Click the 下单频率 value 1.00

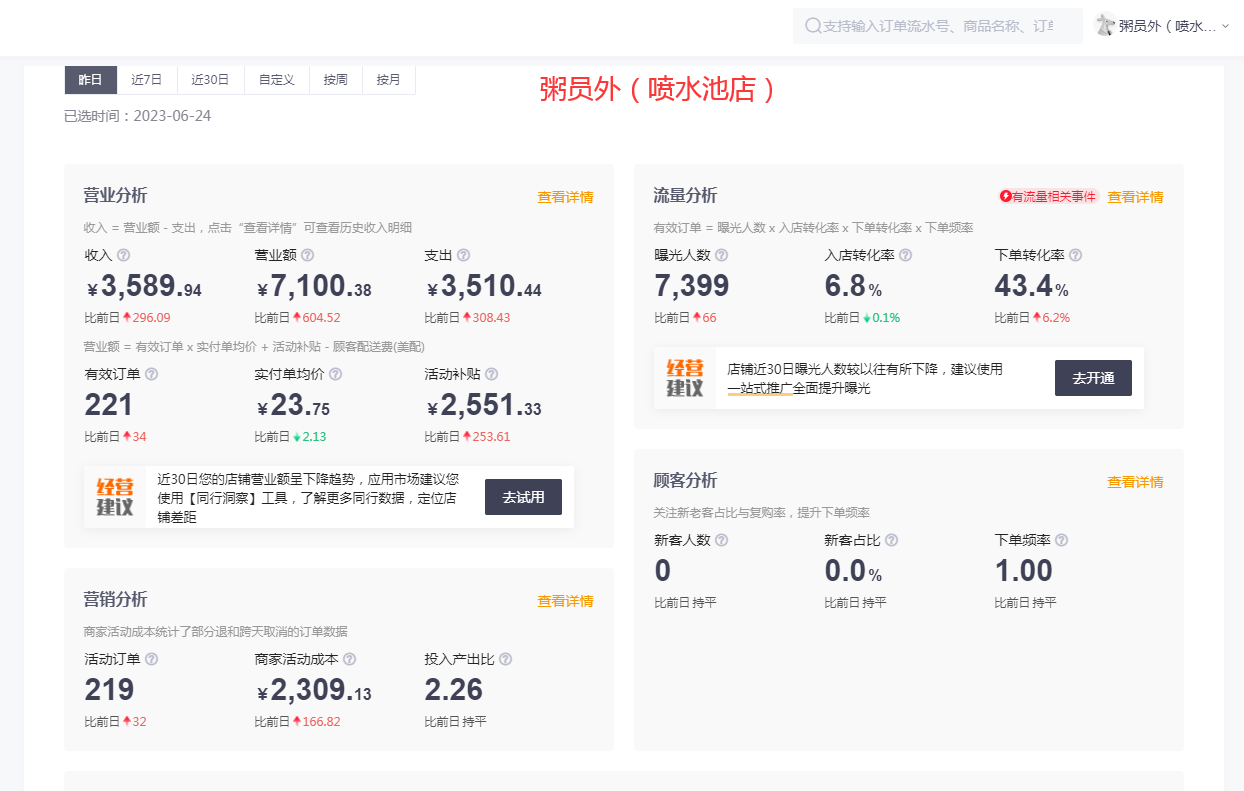(x=1024, y=571)
